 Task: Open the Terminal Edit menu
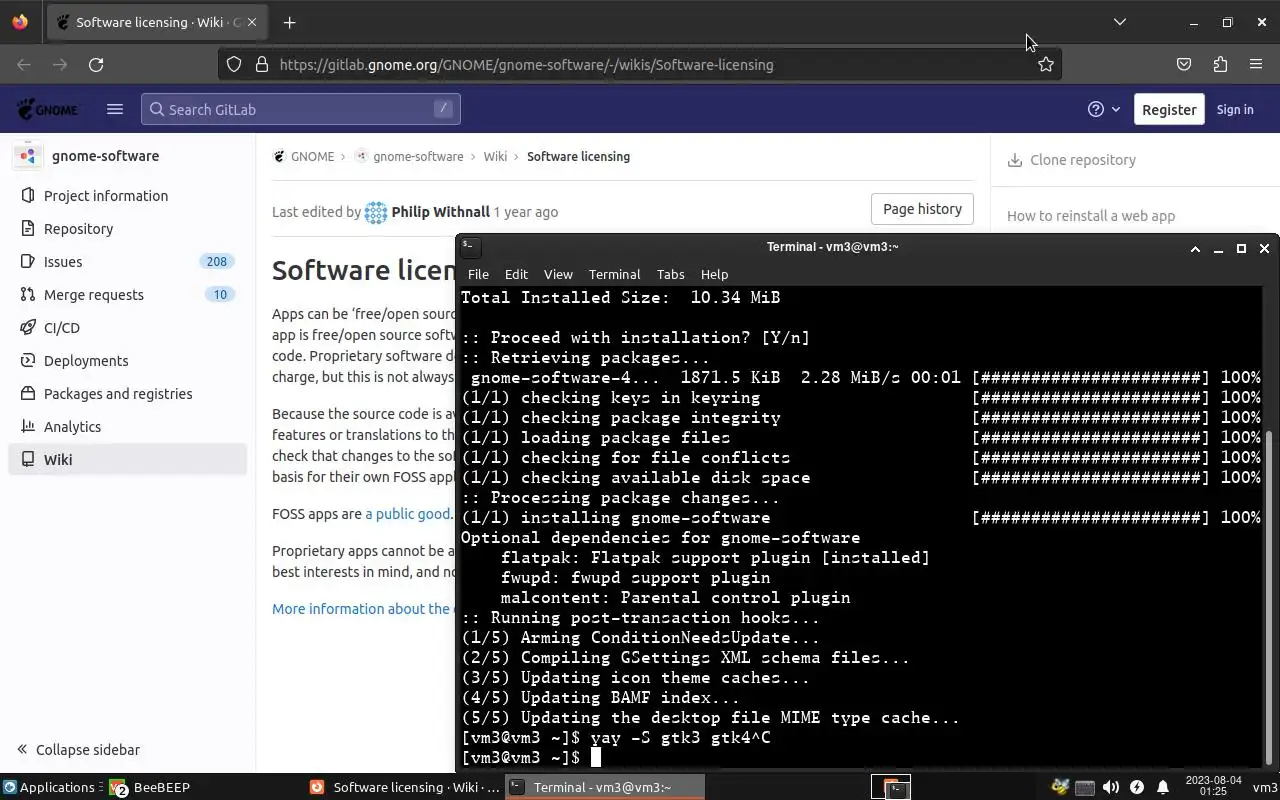click(x=516, y=274)
